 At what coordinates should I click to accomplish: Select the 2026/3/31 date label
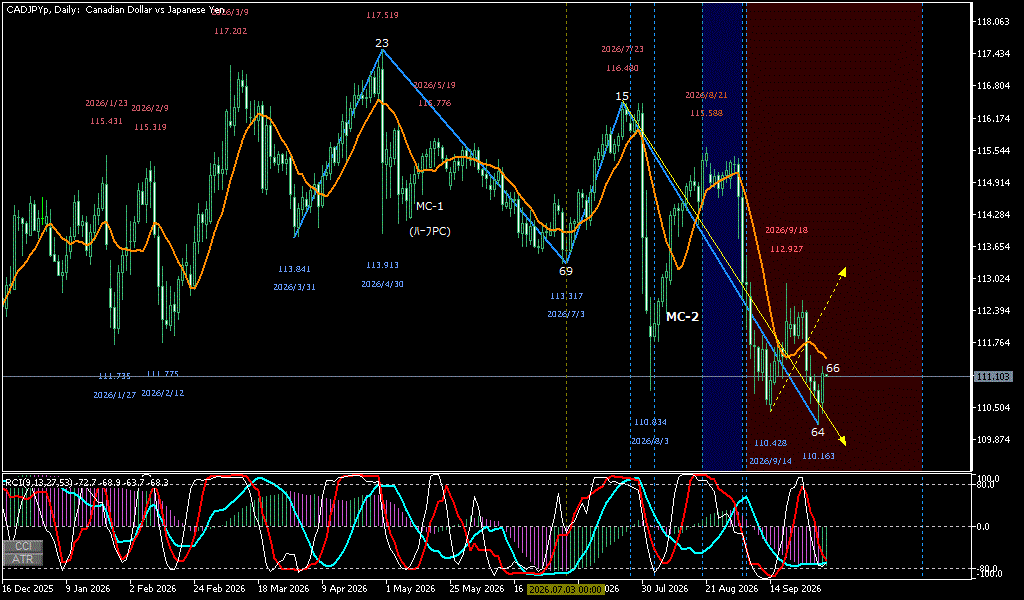(x=295, y=287)
